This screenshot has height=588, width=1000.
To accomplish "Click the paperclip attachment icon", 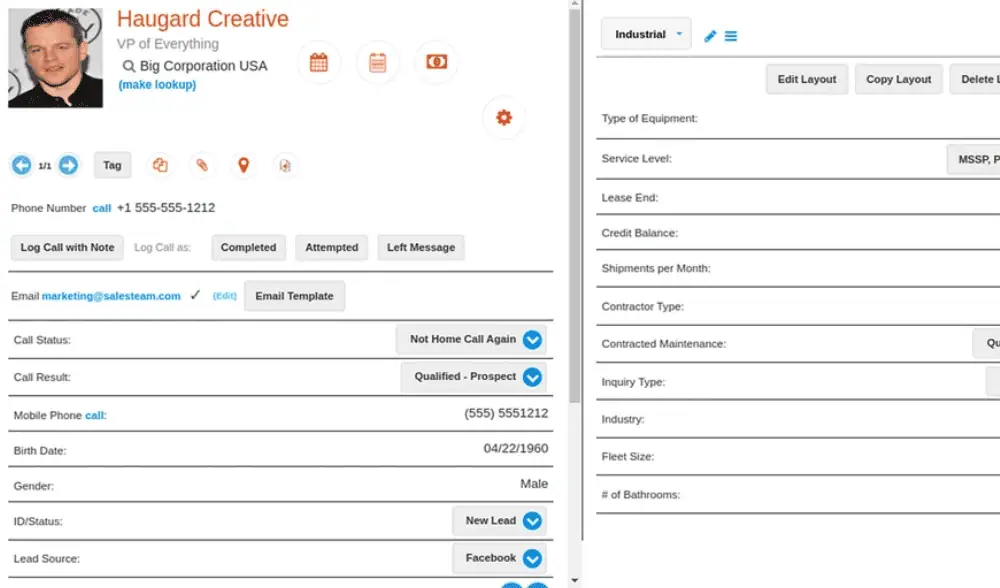I will coord(201,165).
